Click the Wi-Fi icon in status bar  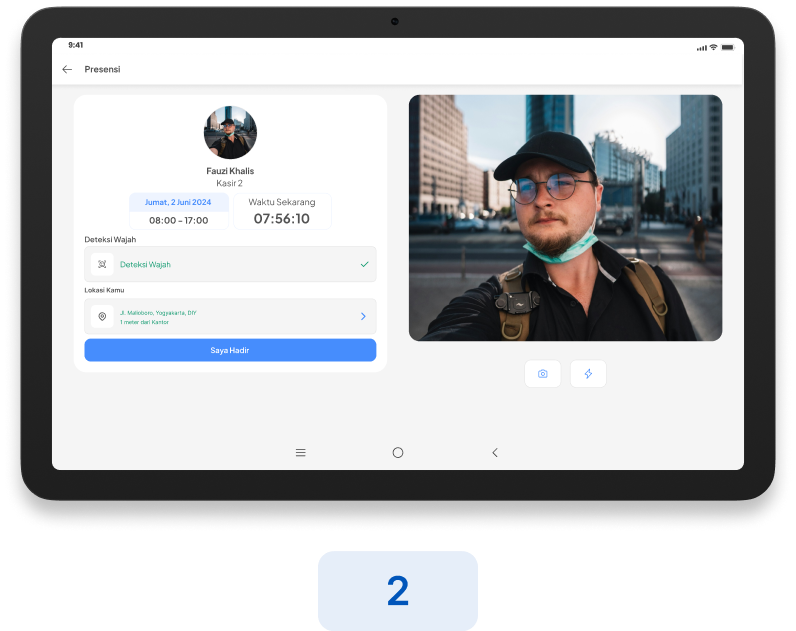pyautogui.click(x=713, y=47)
